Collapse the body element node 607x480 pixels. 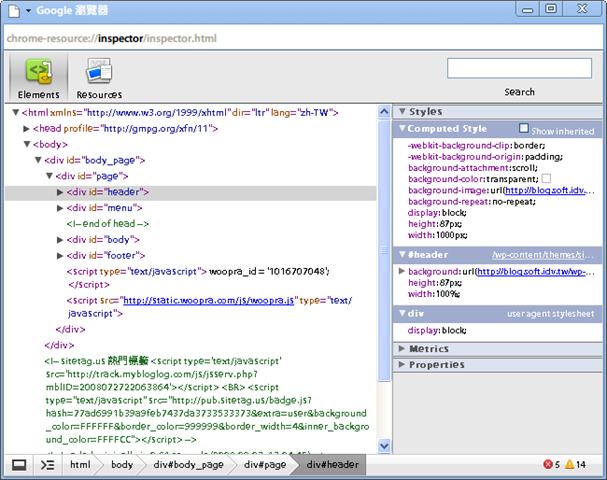pyautogui.click(x=27, y=144)
